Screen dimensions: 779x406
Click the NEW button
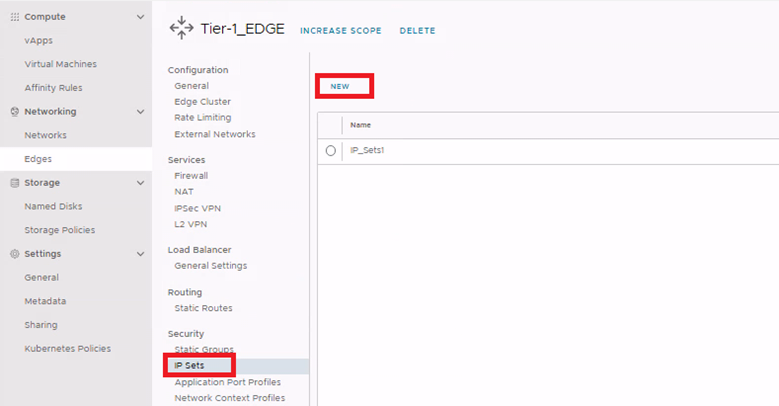340,87
